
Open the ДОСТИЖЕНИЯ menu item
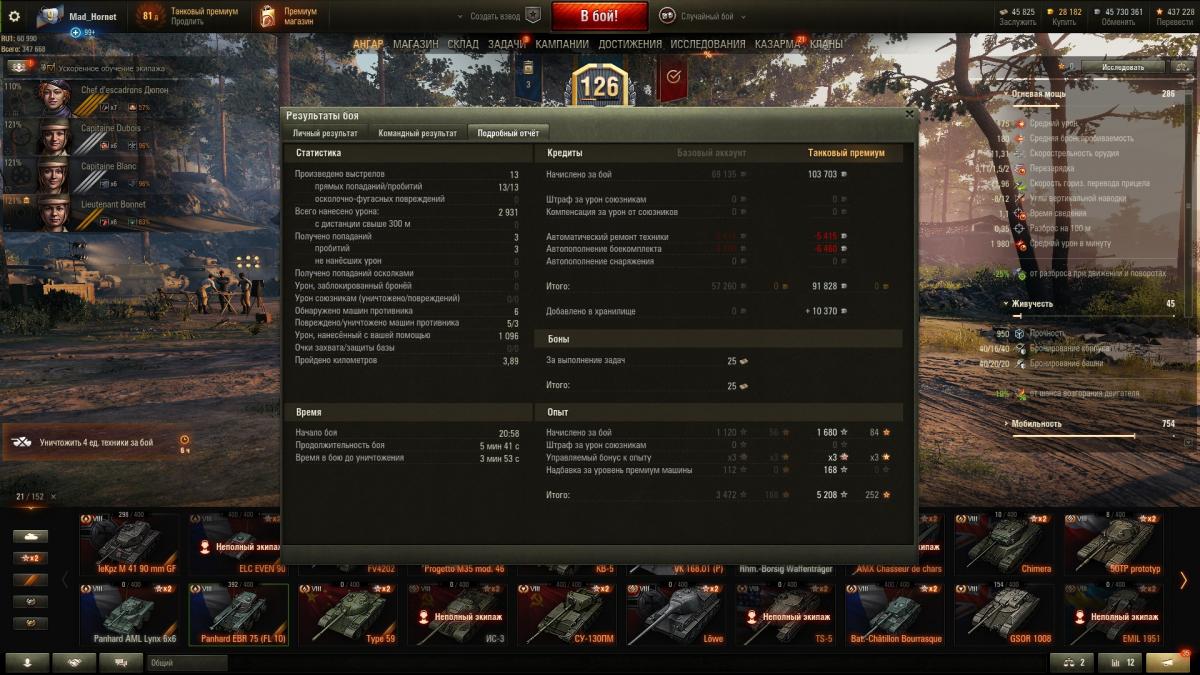coord(630,44)
